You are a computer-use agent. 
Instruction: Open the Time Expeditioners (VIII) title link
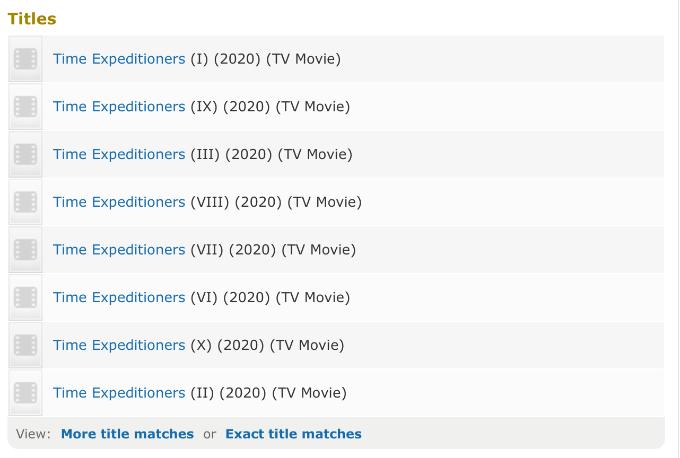pyautogui.click(x=119, y=202)
